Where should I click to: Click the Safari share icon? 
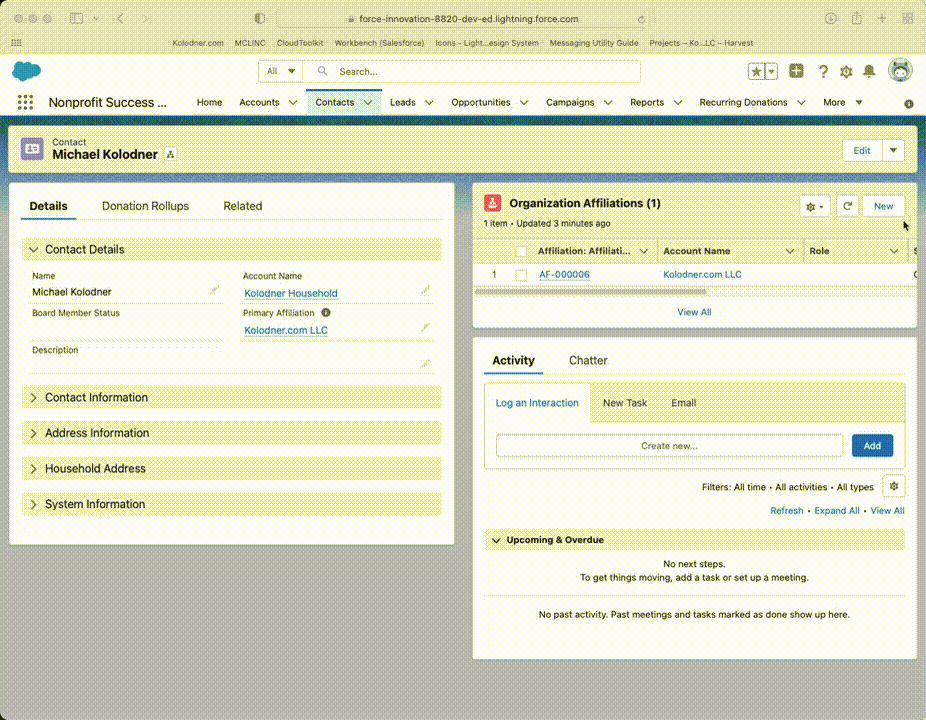point(856,19)
